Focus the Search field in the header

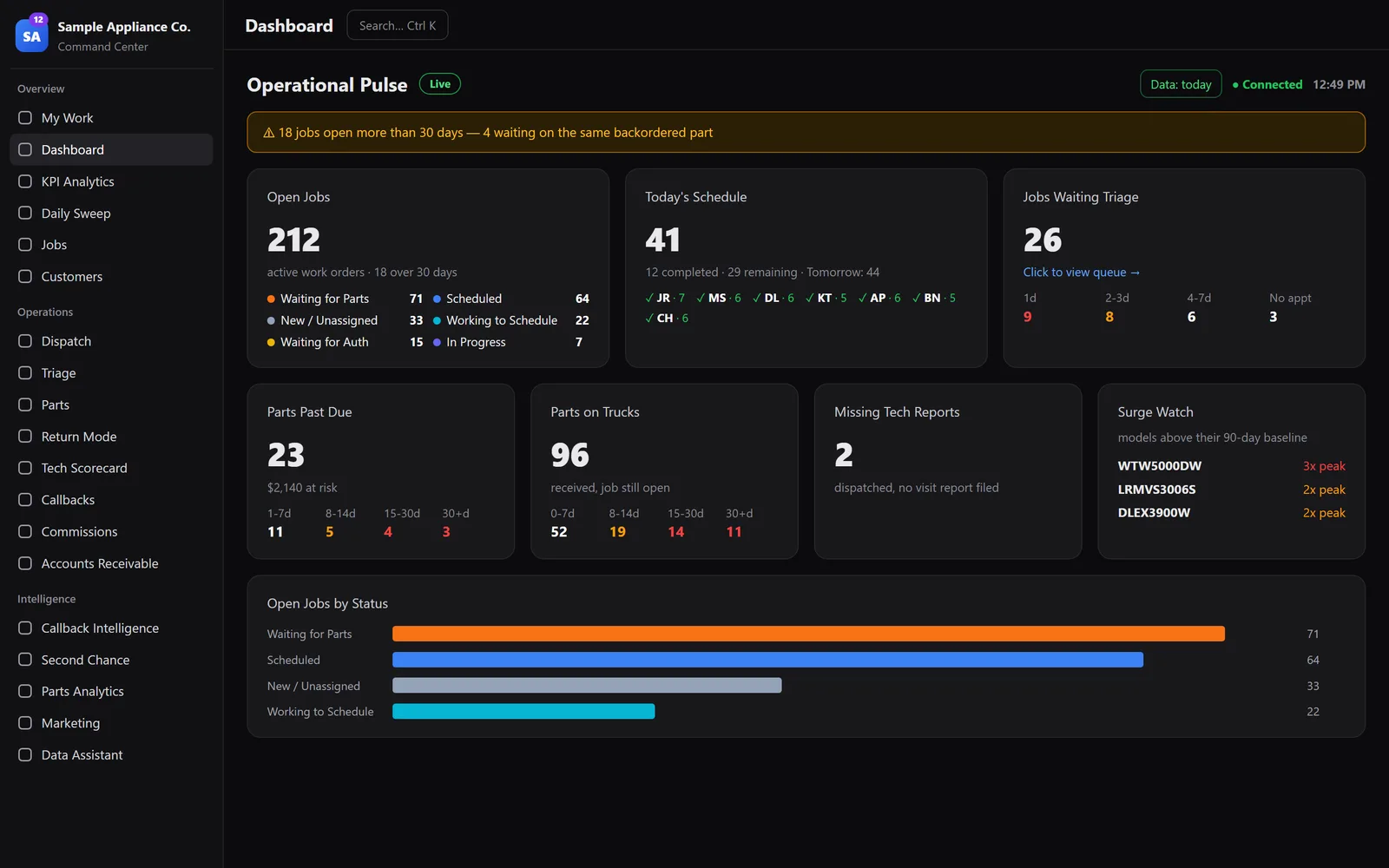click(398, 25)
